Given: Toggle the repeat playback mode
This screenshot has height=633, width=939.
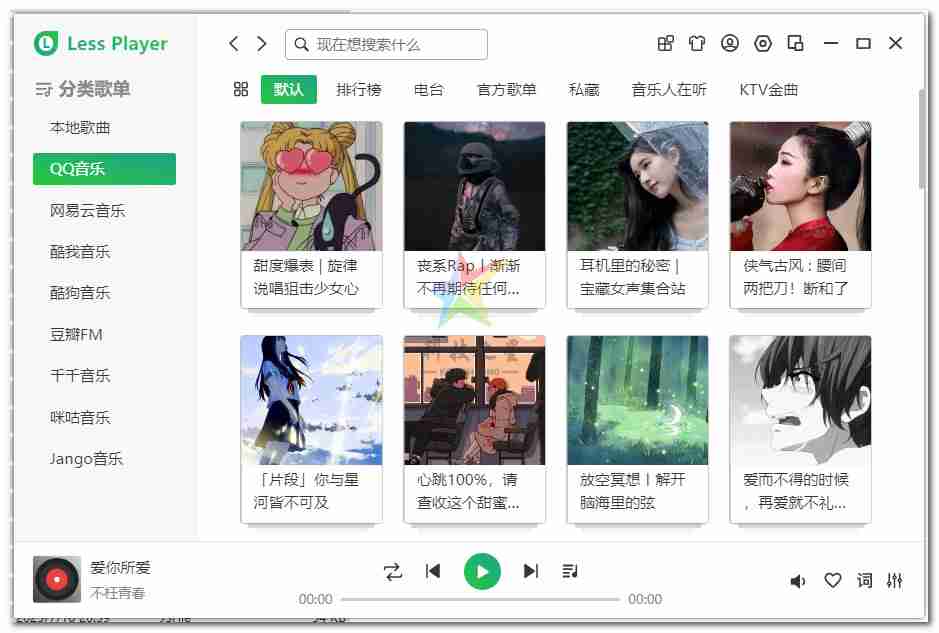Looking at the screenshot, I should [x=393, y=571].
